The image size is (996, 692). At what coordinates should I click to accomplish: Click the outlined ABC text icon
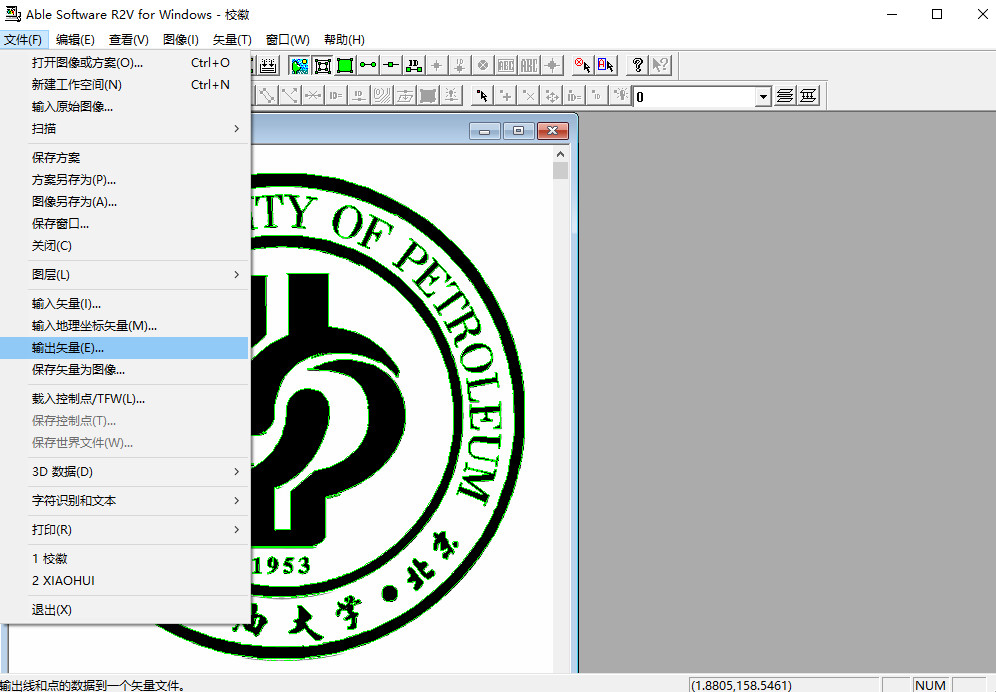[x=506, y=65]
